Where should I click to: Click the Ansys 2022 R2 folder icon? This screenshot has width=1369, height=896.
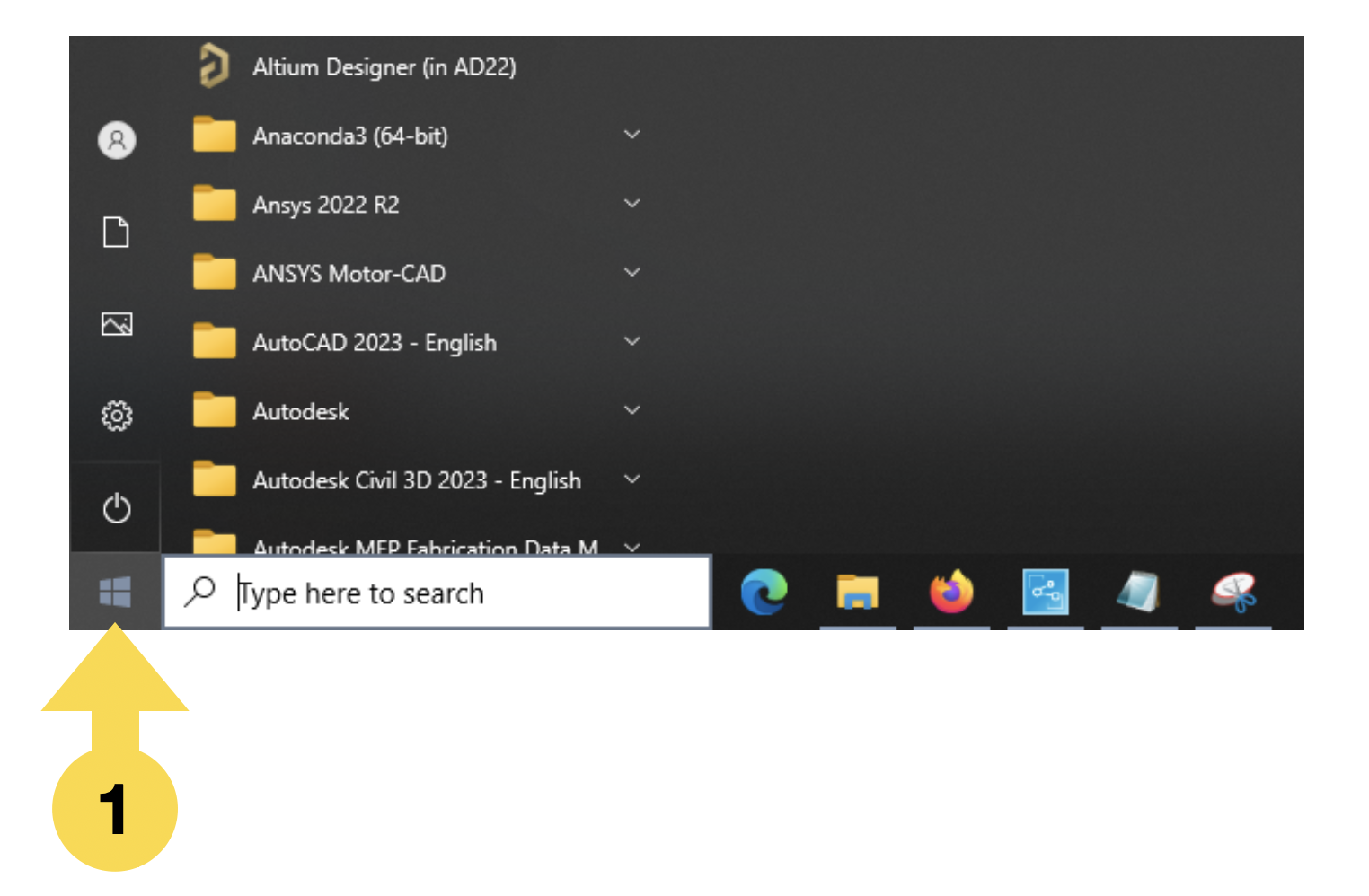click(x=214, y=204)
